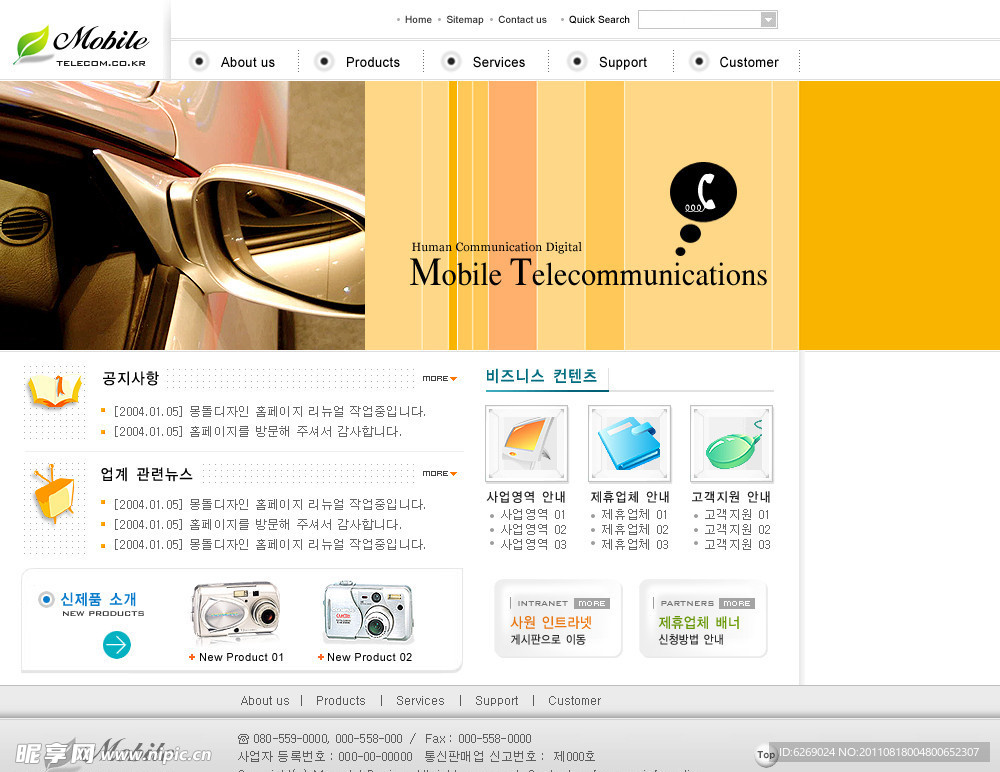The width and height of the screenshot is (1000, 772).
Task: Open the Contact us link
Action: [x=522, y=20]
